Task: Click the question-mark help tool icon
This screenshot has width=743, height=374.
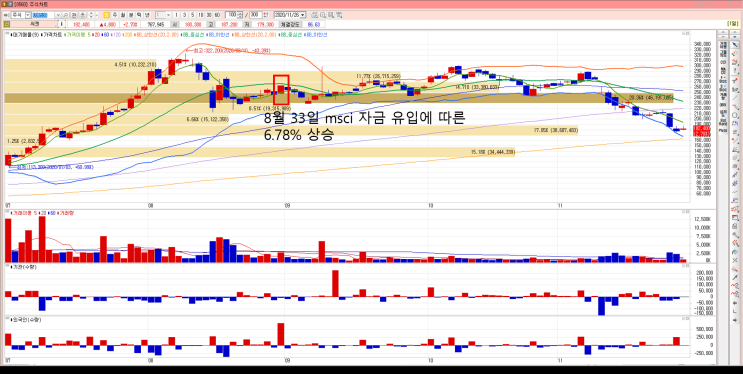Action: (735, 71)
